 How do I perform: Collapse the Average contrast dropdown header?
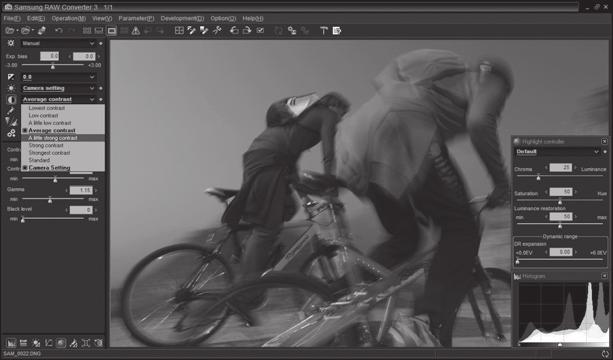pos(58,99)
